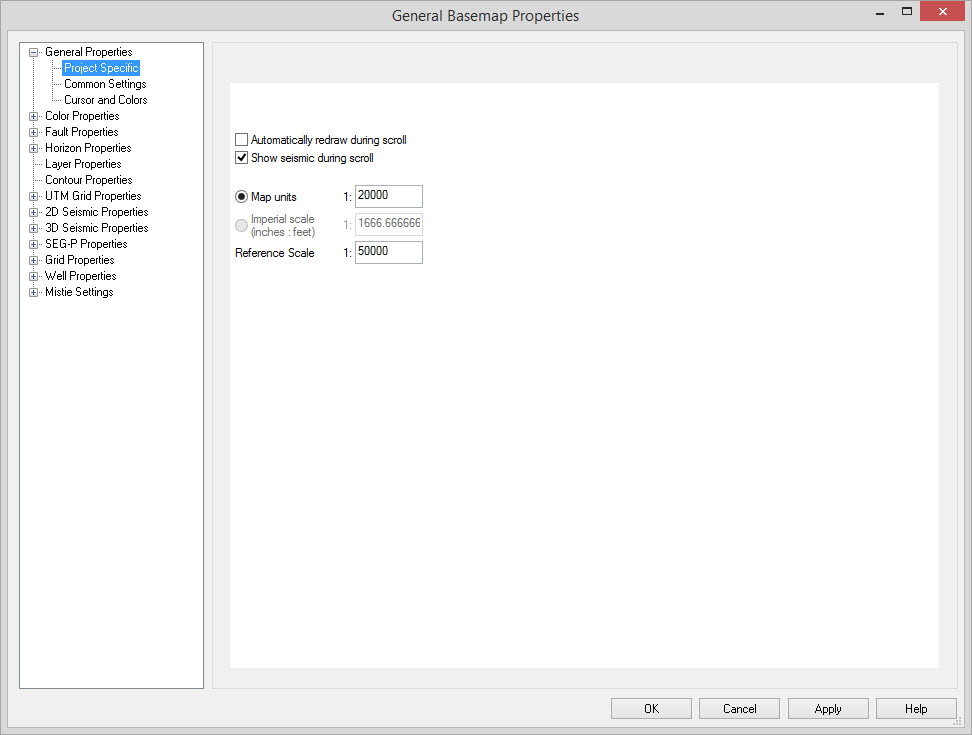Enable Automatically redraw during scroll
Image resolution: width=972 pixels, height=735 pixels.
tap(241, 140)
